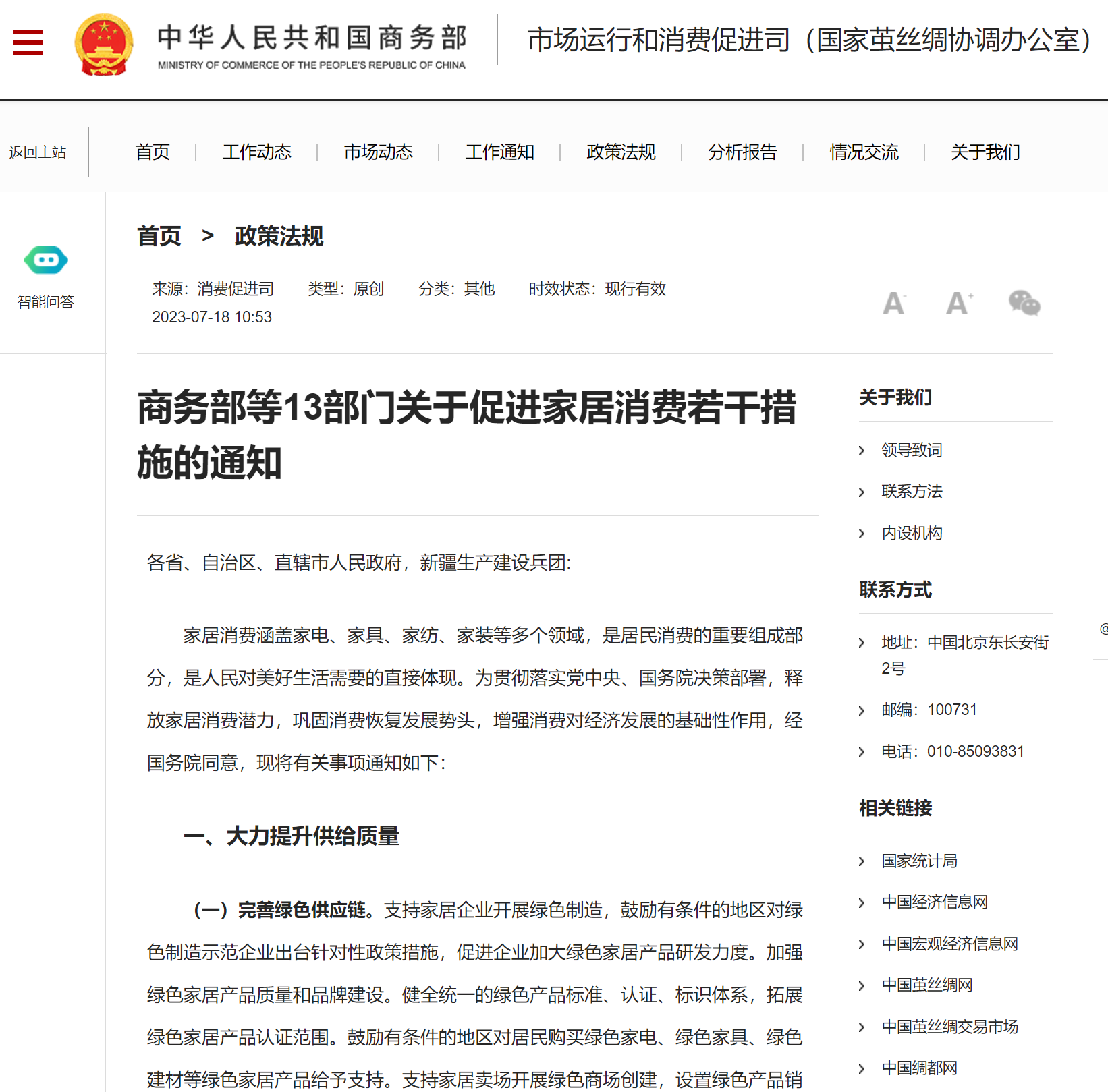Open the 领导致词 link under 关于我们

(911, 450)
